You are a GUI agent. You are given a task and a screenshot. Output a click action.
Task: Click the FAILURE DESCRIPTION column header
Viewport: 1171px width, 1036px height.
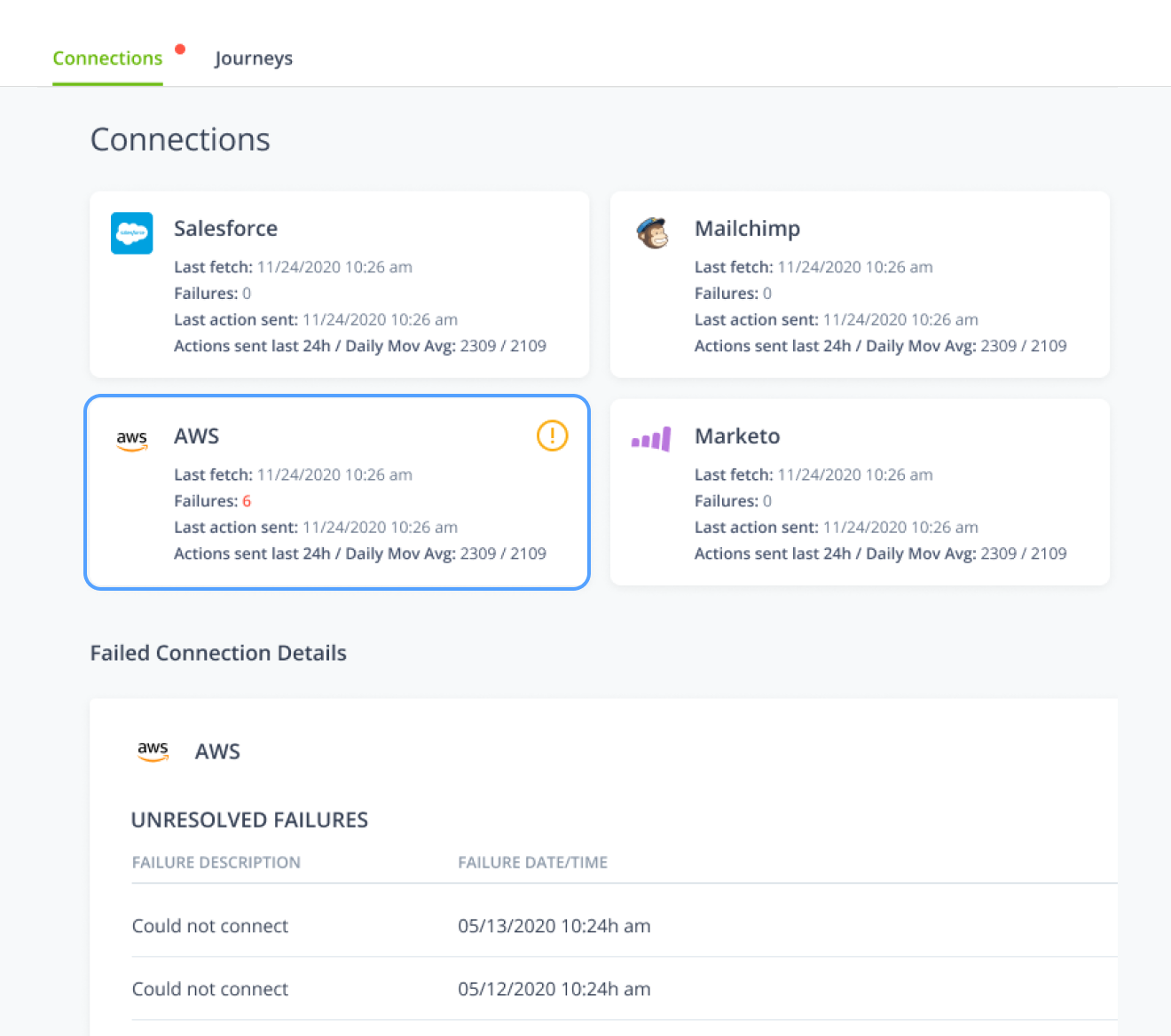(x=216, y=862)
